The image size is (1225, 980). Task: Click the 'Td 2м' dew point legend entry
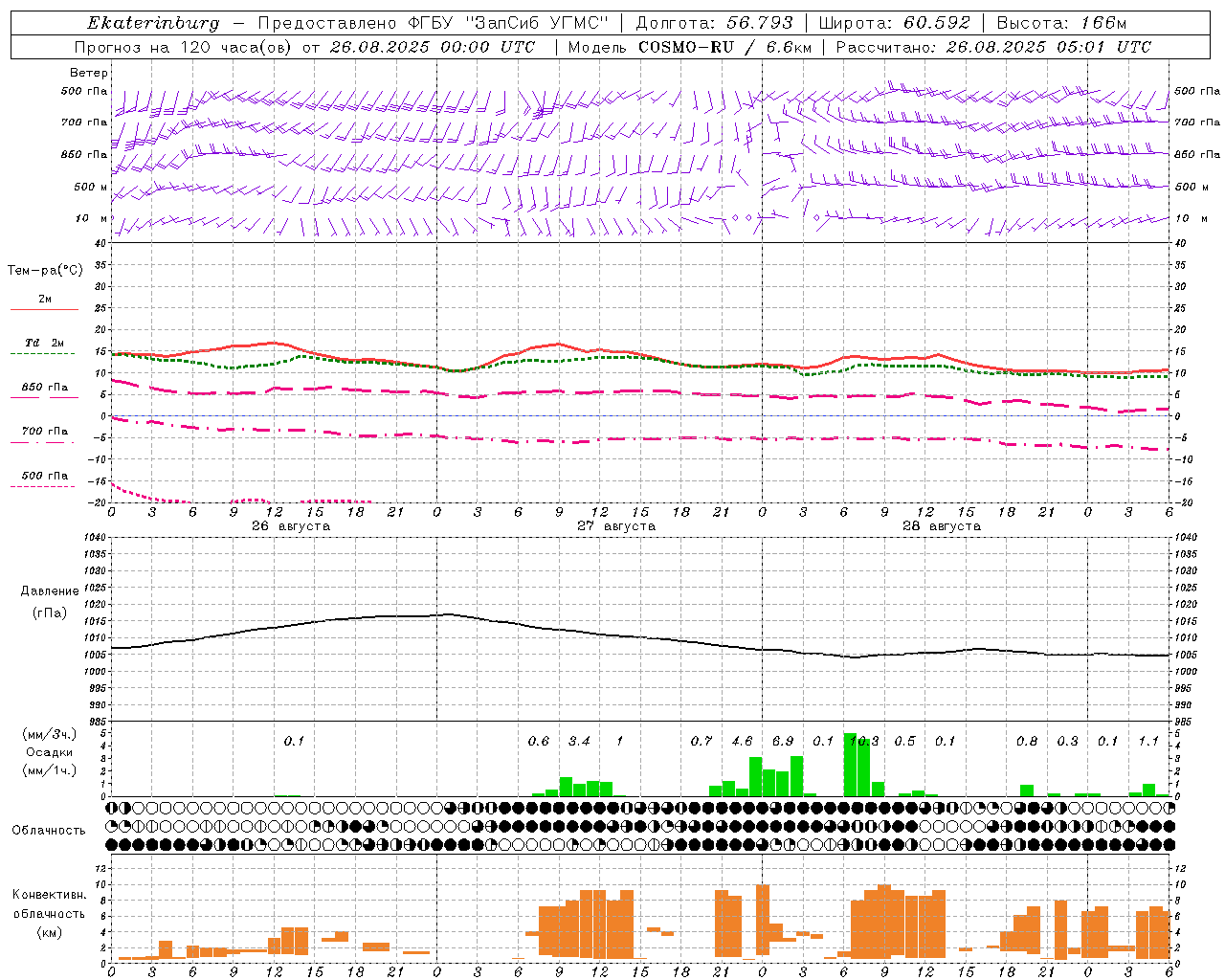point(44,343)
